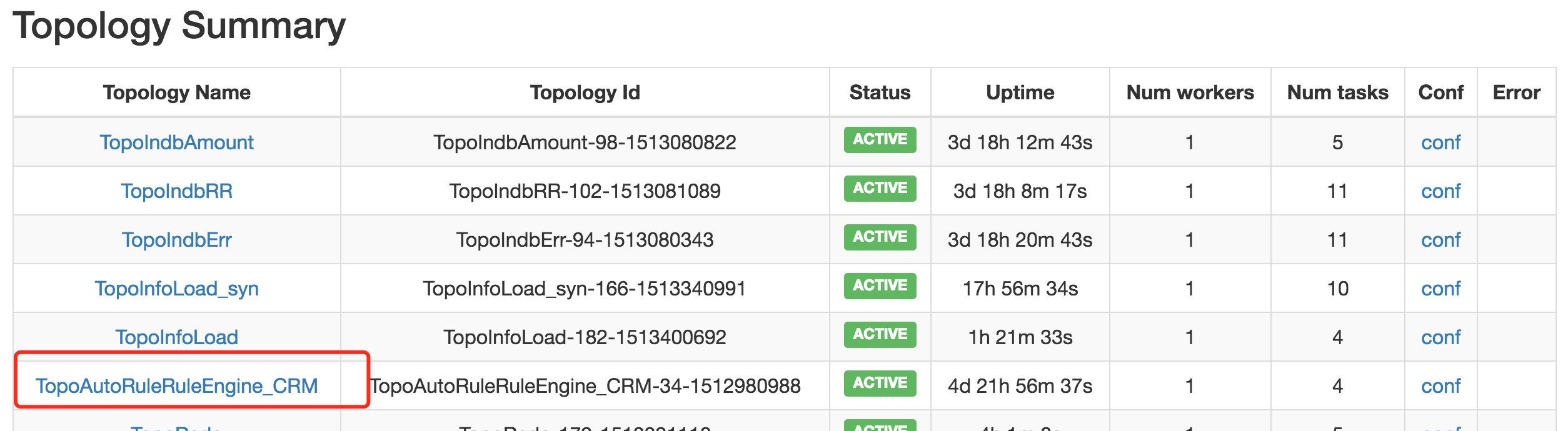Viewport: 1568px width, 431px height.
Task: Open the TopoInfoLoad topology link
Action: 176,337
